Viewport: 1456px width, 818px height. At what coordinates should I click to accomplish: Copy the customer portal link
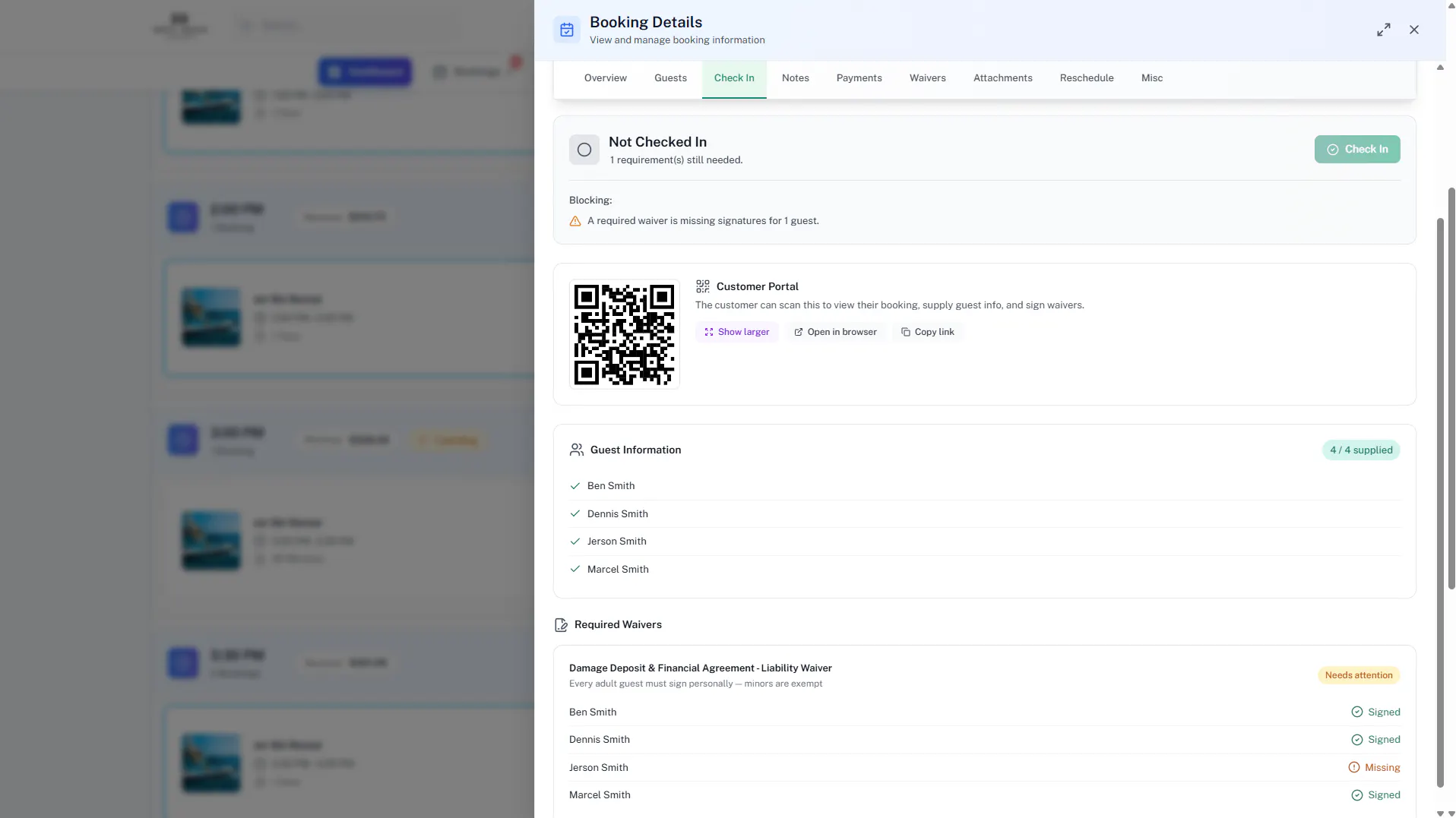[x=927, y=332]
